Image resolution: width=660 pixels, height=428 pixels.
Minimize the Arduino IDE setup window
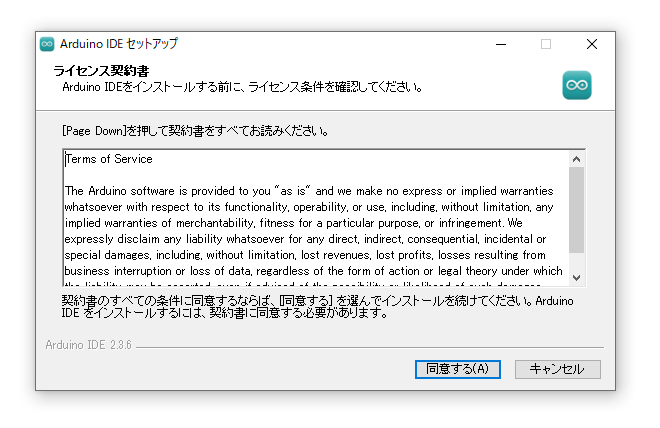point(501,44)
